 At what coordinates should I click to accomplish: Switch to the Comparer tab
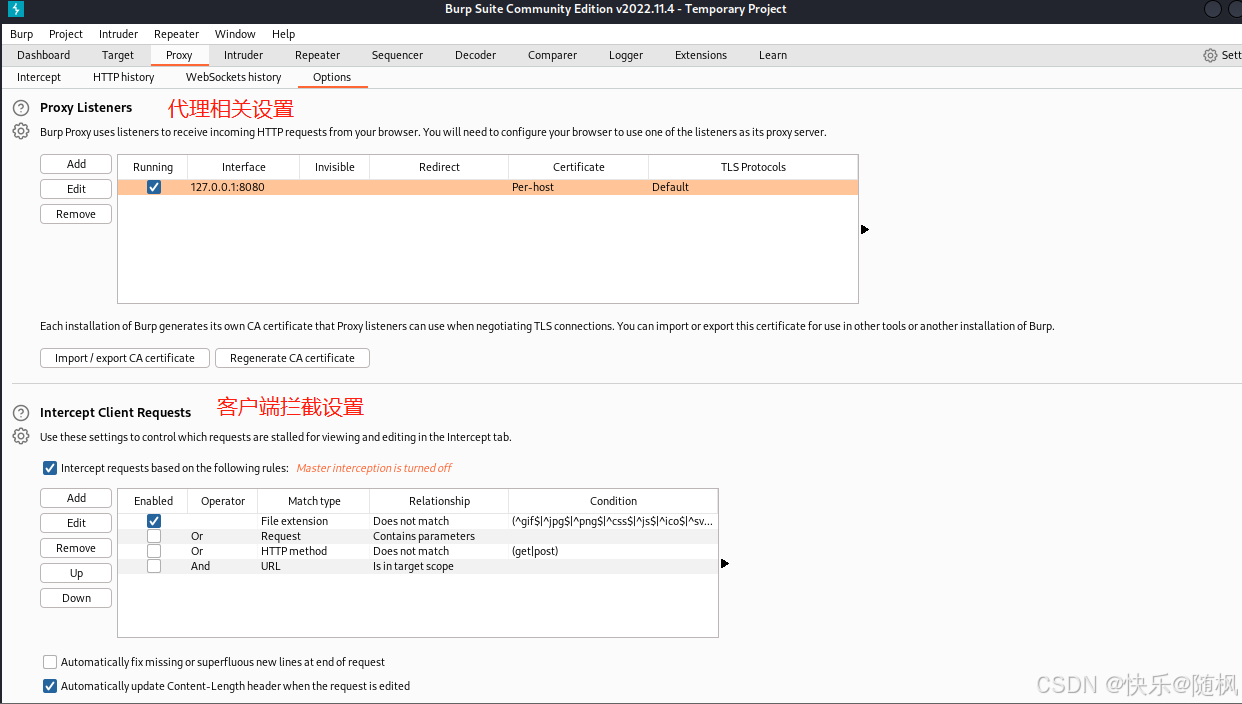(552, 55)
